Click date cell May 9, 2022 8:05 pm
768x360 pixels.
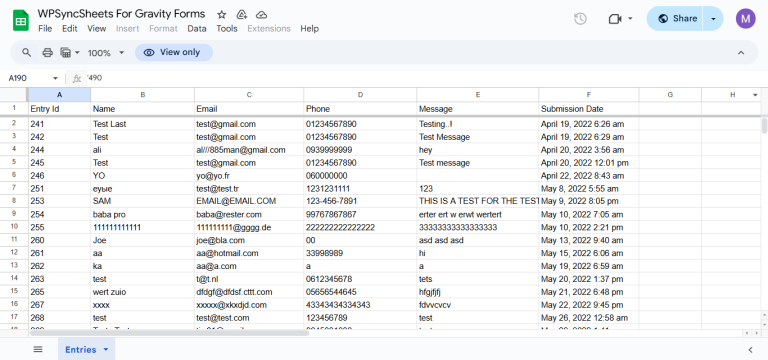pos(589,201)
